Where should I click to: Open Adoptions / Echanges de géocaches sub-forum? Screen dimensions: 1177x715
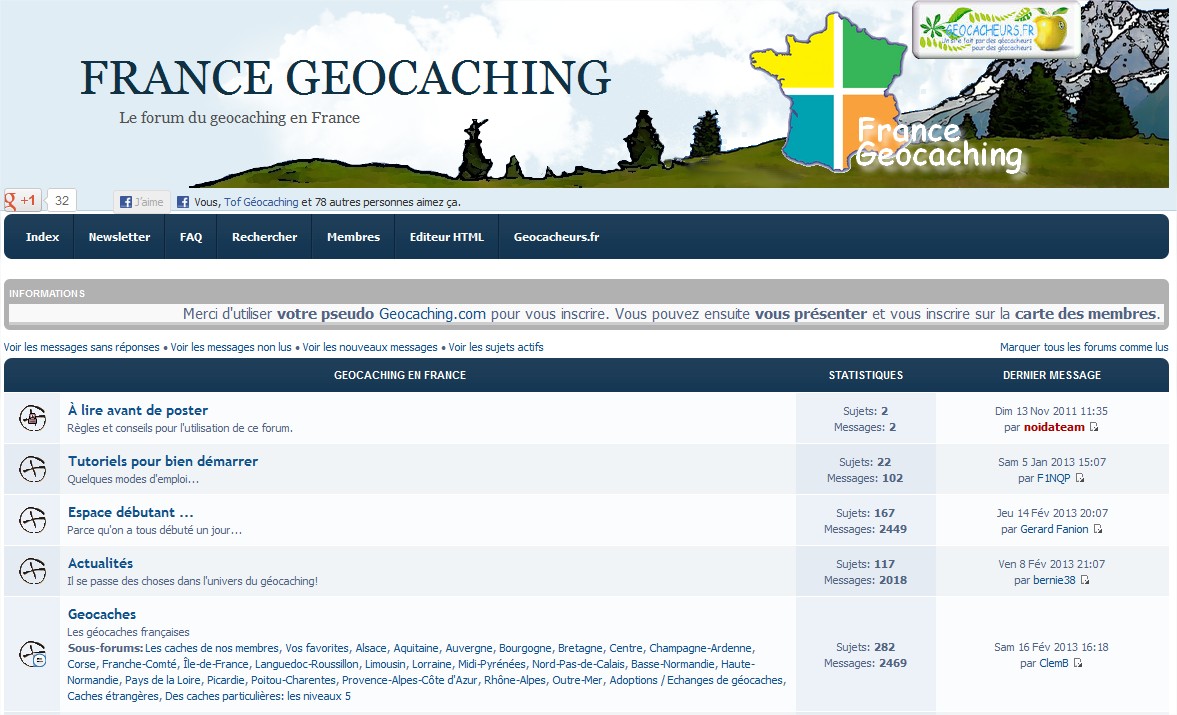click(x=696, y=680)
